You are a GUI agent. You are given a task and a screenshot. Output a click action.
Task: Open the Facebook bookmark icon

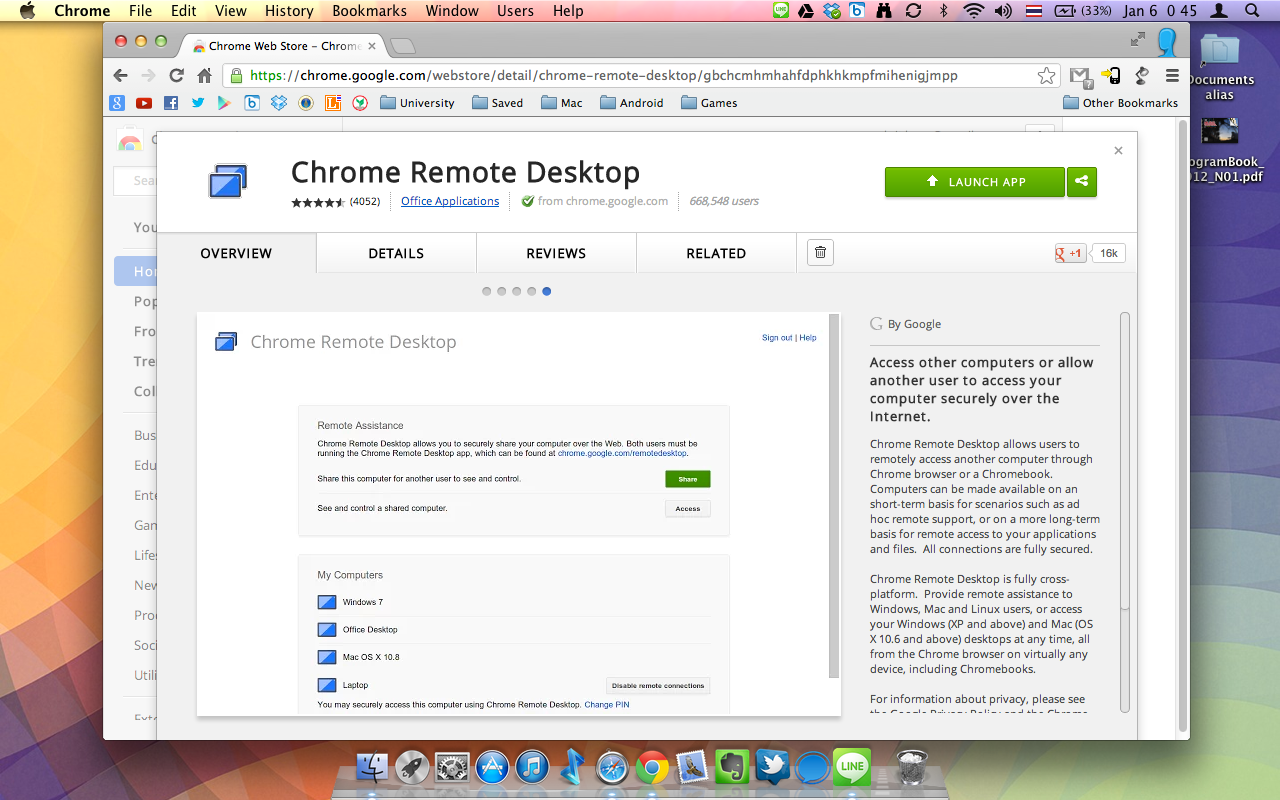click(171, 103)
